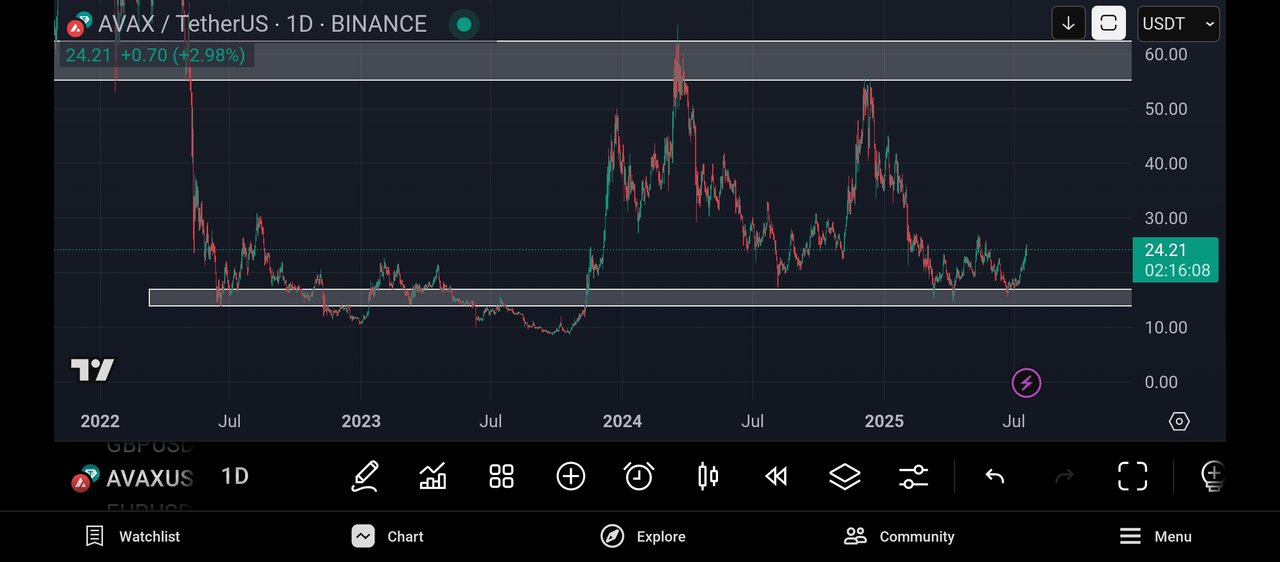The height and width of the screenshot is (562, 1280).
Task: Tap the idea lightbulb plus icon
Action: point(1212,476)
